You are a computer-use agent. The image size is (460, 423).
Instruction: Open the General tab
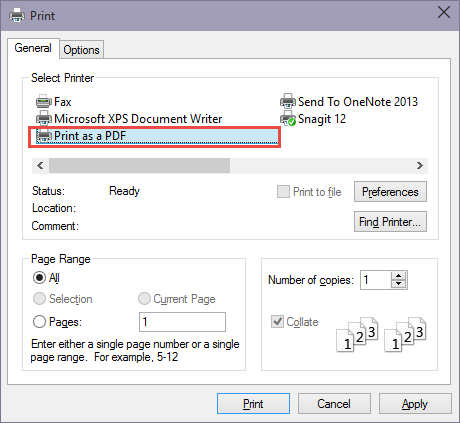33,48
